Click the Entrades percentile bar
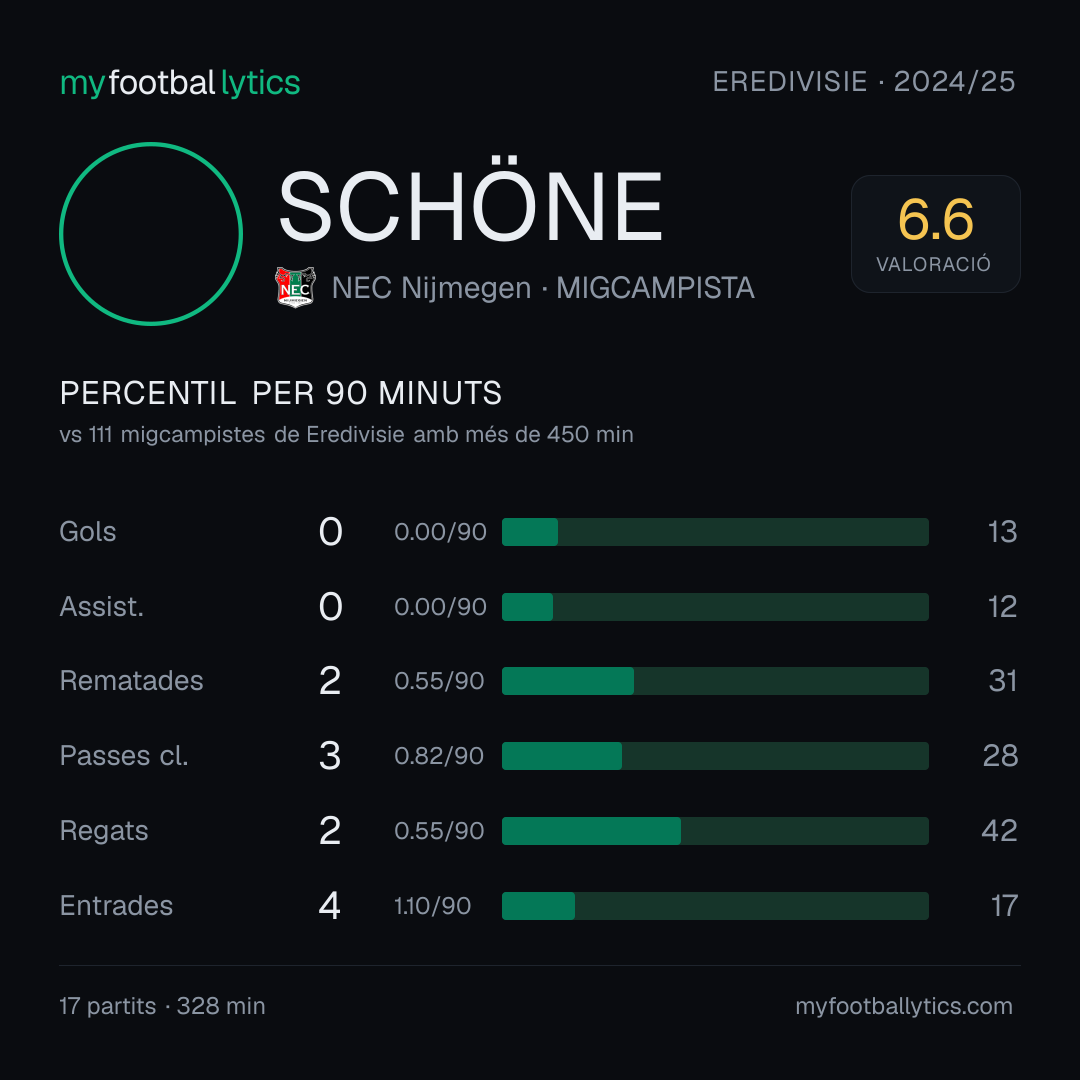Viewport: 1080px width, 1080px height. [715, 906]
